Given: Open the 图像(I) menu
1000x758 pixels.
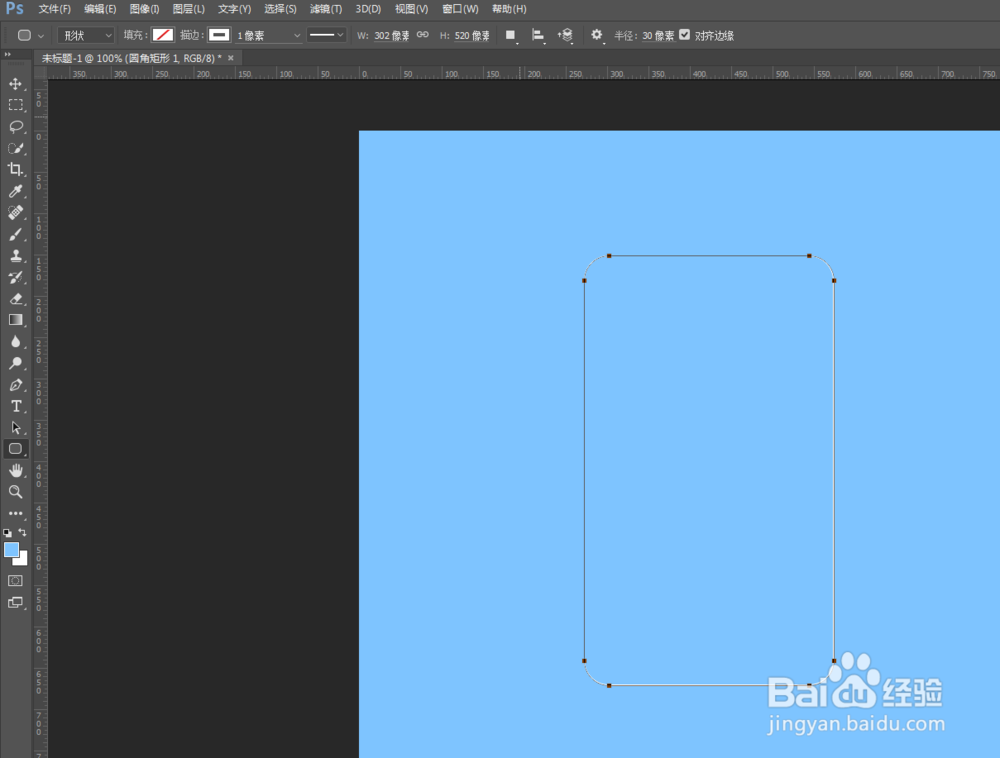Looking at the screenshot, I should tap(144, 9).
